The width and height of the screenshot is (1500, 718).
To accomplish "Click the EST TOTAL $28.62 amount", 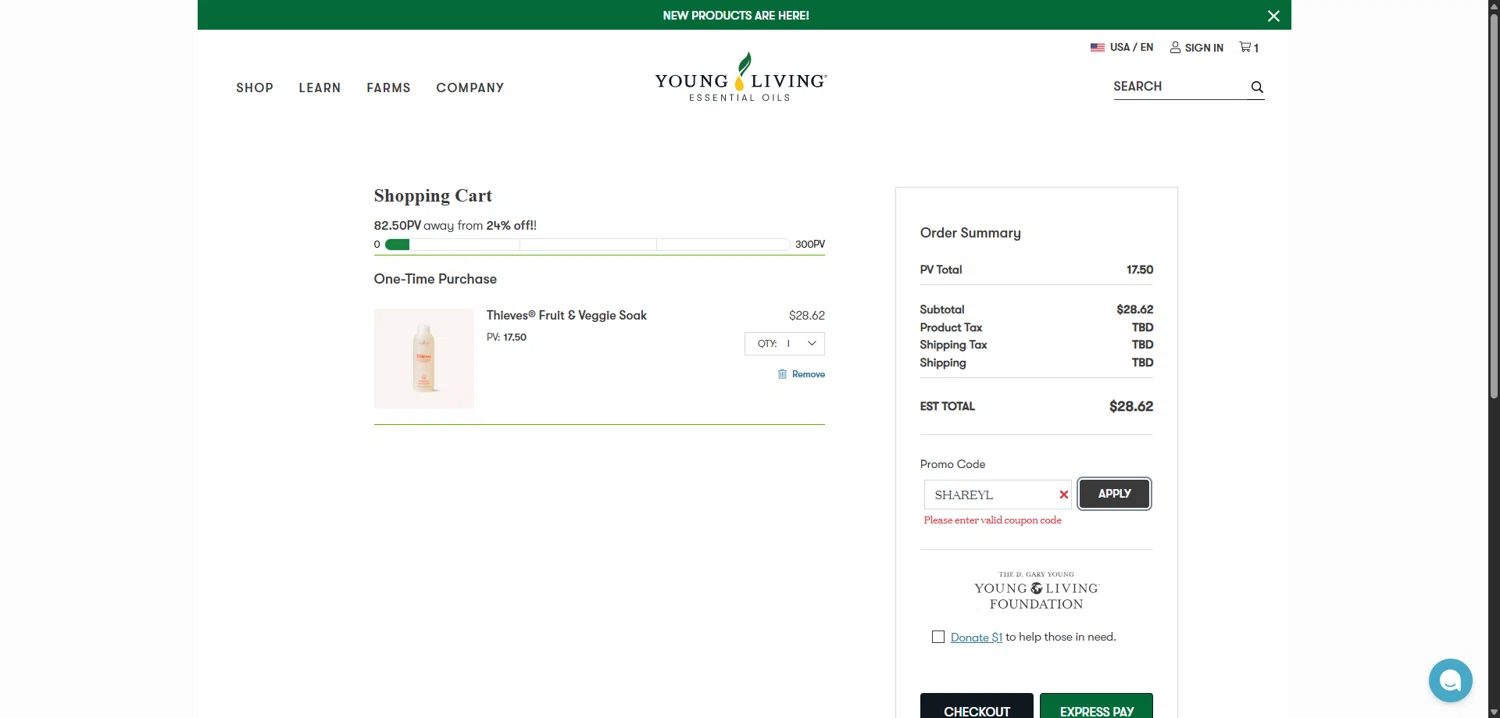I will 1131,406.
